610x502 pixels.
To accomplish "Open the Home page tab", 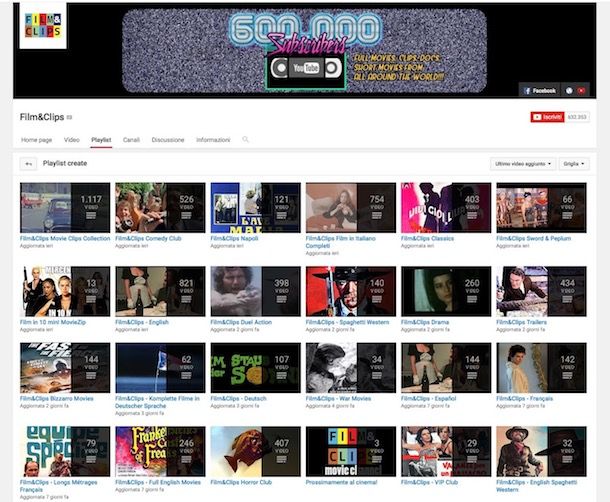I will coord(37,140).
